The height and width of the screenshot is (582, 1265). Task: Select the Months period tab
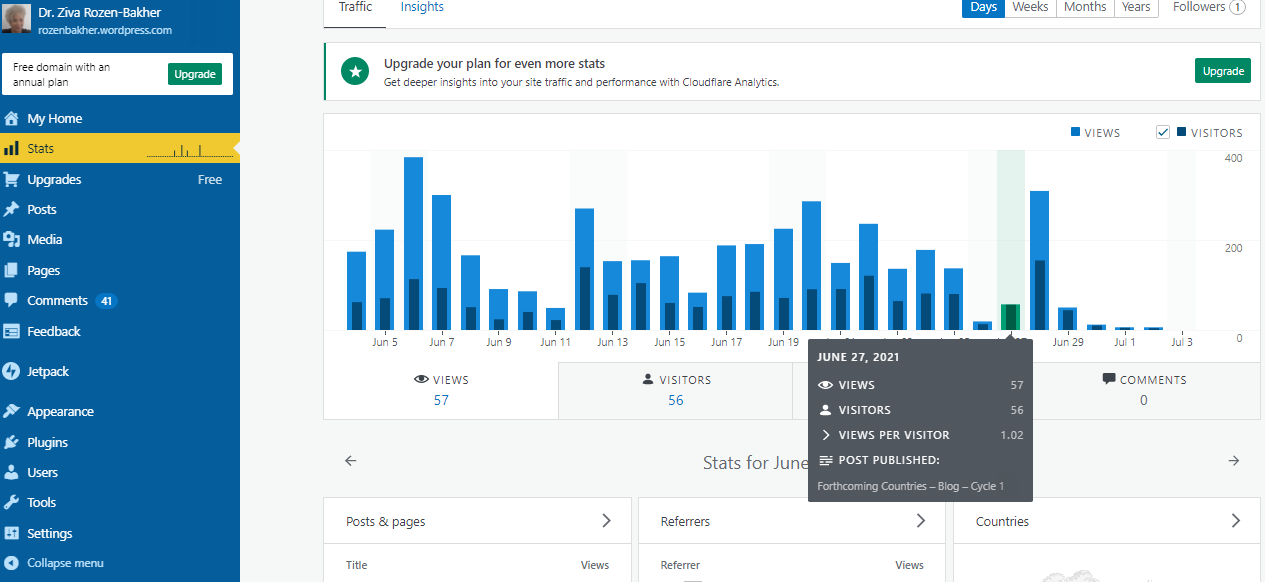[1085, 7]
